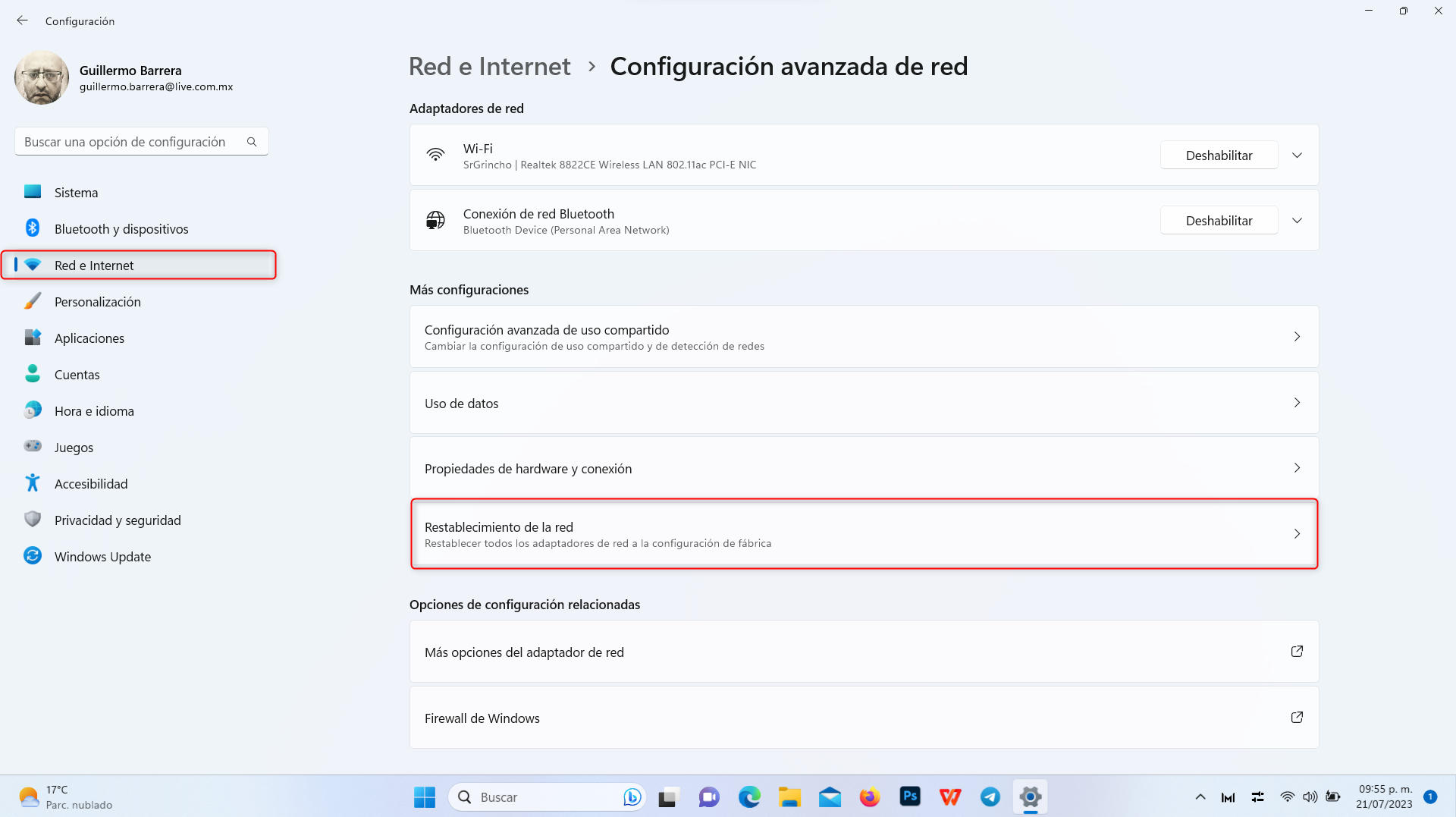Viewport: 1456px width, 817px height.
Task: Open Telegram from the taskbar
Action: tap(990, 797)
